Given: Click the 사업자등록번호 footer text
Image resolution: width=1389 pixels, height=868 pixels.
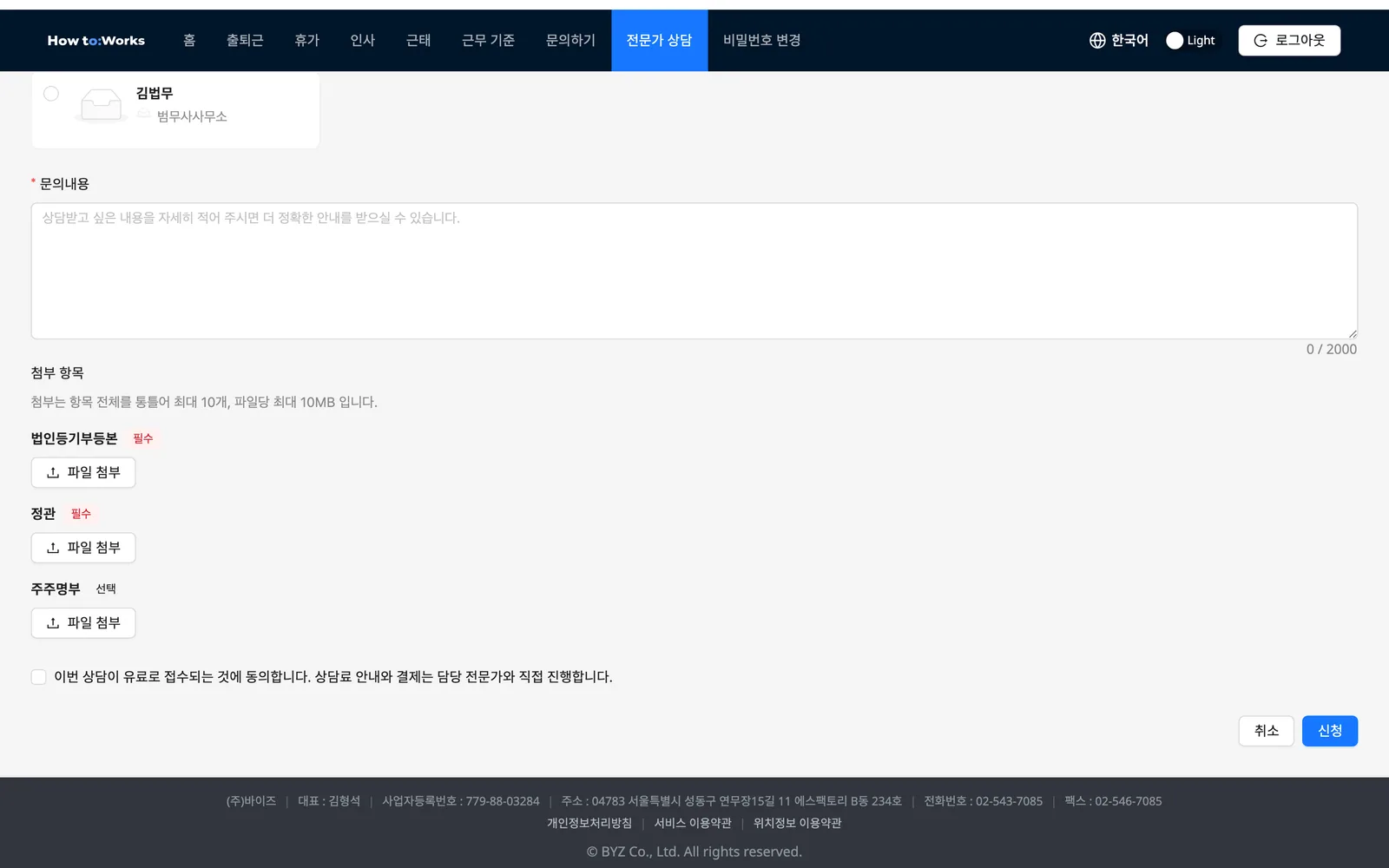Looking at the screenshot, I should (461, 802).
